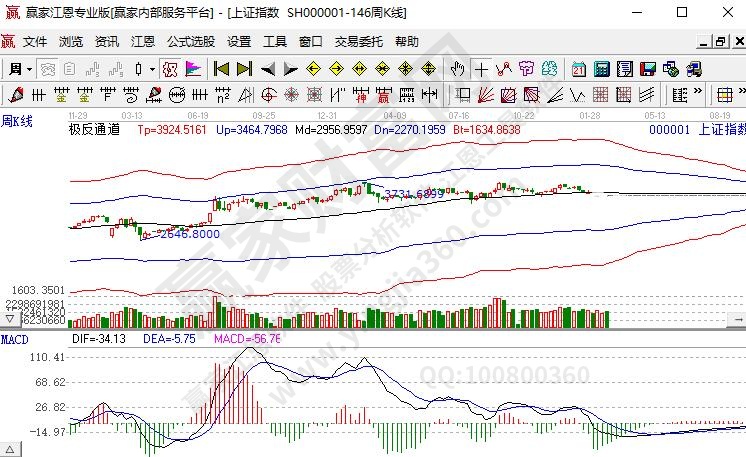Viewport: 746px width, 457px height.
Task: Click the 周K线 chart label
Action: (x=17, y=121)
